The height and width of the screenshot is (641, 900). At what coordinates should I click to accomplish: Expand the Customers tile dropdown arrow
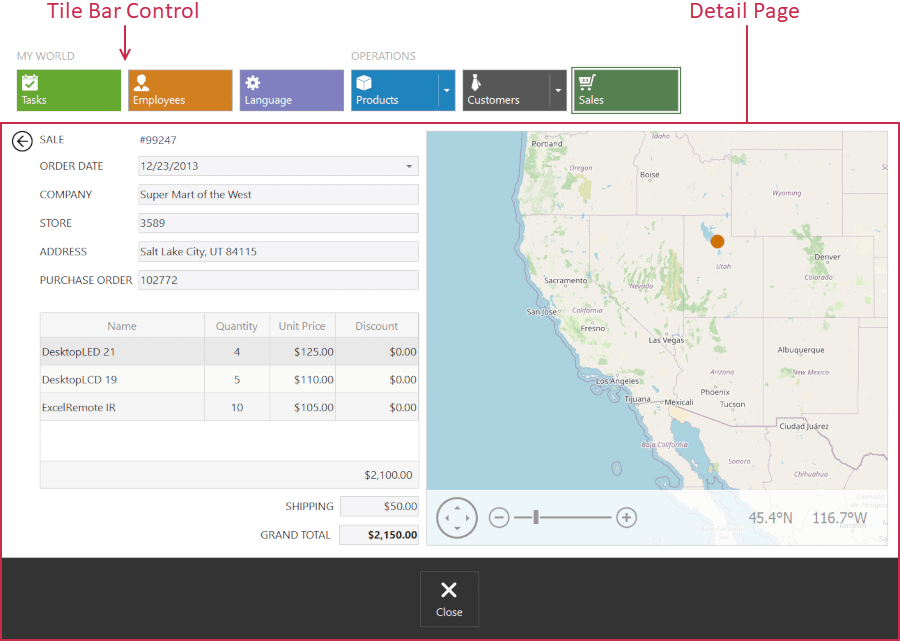(x=556, y=90)
